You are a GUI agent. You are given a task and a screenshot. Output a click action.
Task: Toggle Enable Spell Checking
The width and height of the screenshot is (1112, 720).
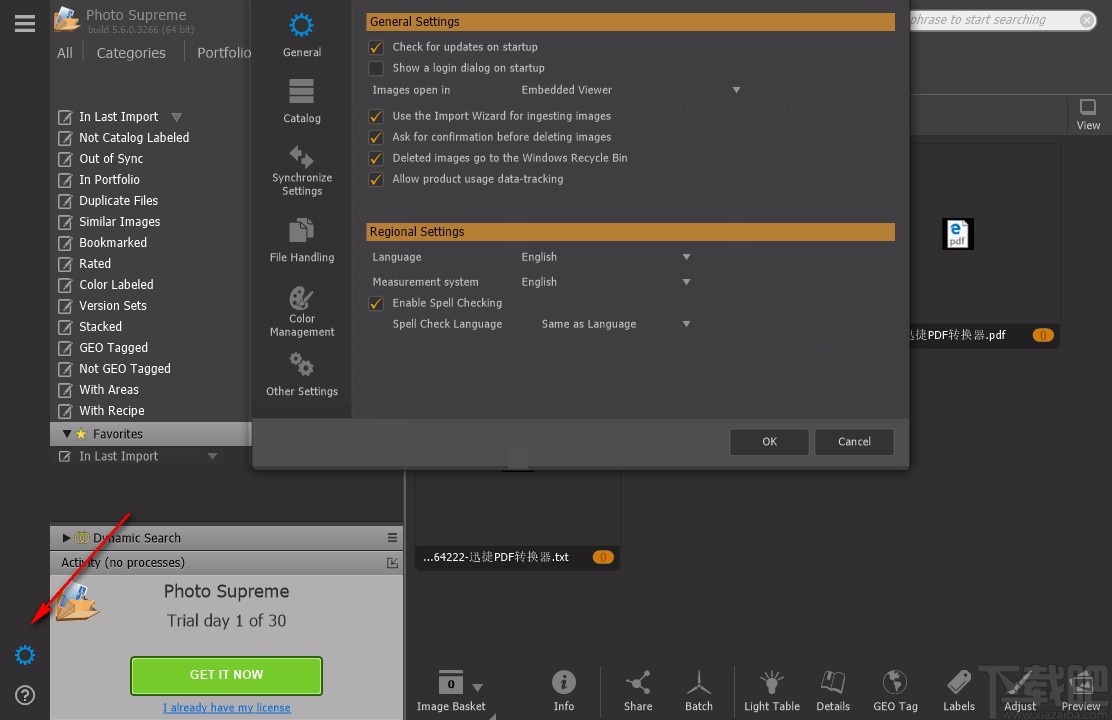376,303
